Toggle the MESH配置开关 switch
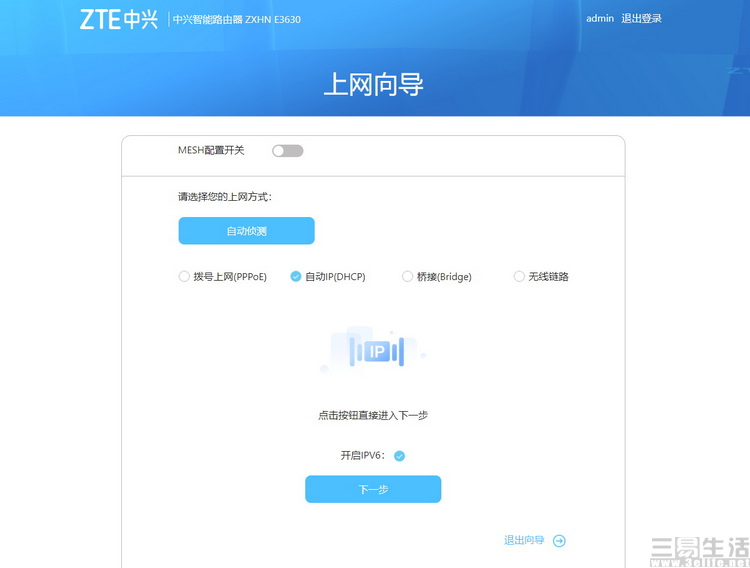 (x=287, y=151)
